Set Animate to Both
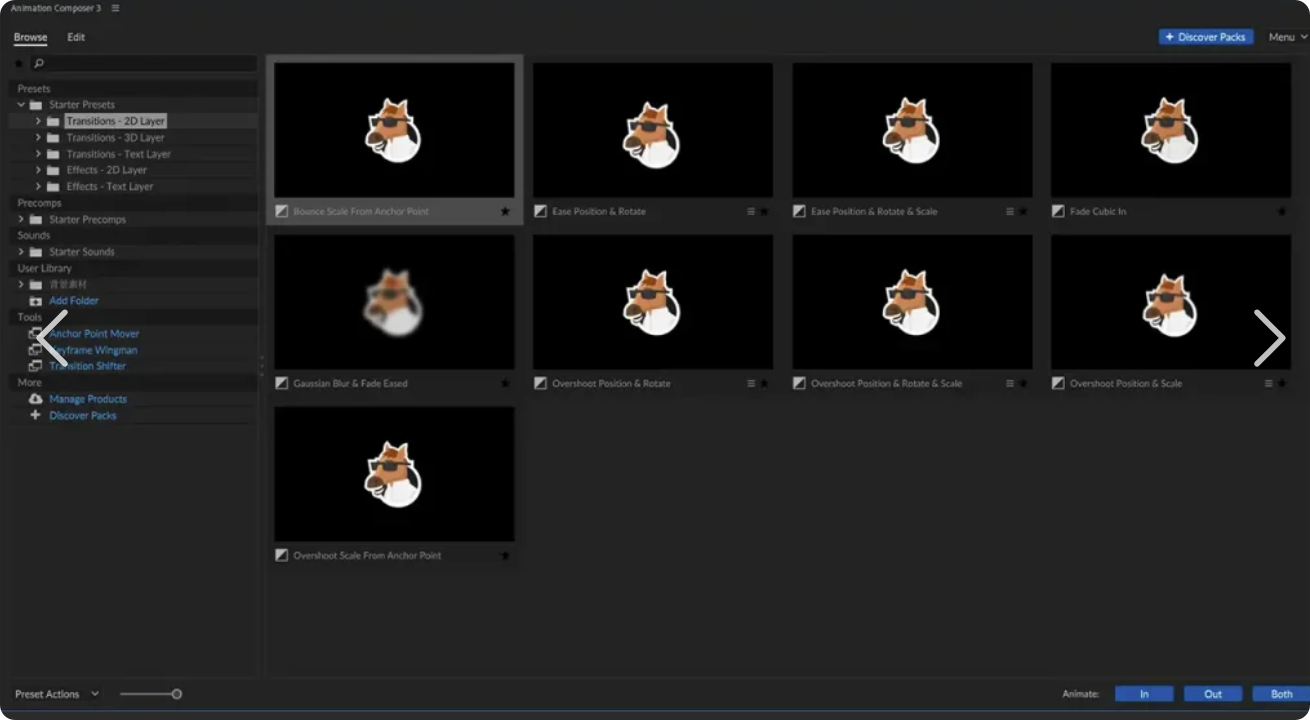The height and width of the screenshot is (720, 1310). (1281, 694)
